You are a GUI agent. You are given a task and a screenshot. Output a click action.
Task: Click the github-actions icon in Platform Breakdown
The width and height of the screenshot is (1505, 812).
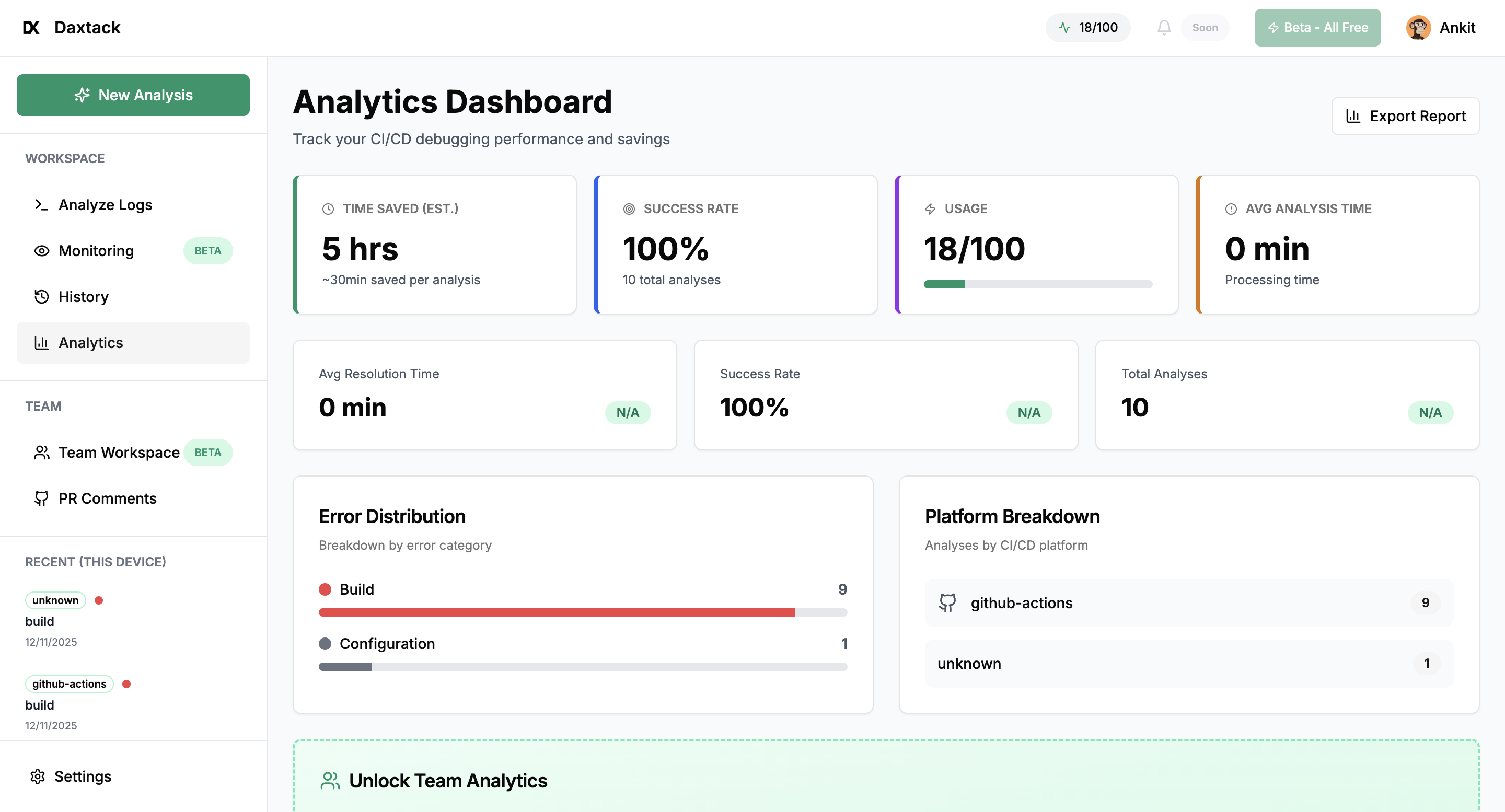click(948, 602)
